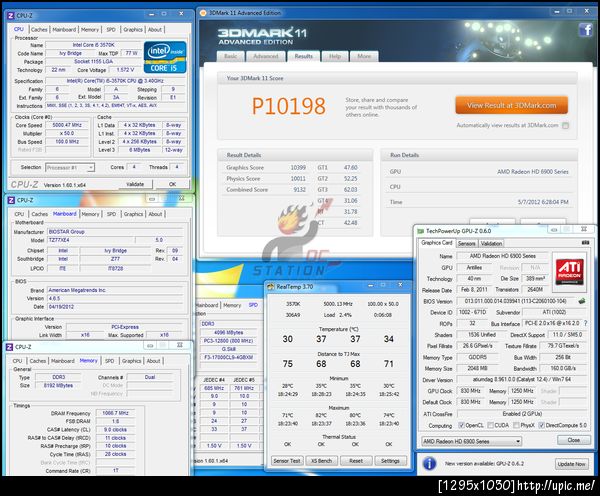Click the ATI Radeon logo in GPU-Z
Screen dimensions: 600x496
[x=569, y=270]
